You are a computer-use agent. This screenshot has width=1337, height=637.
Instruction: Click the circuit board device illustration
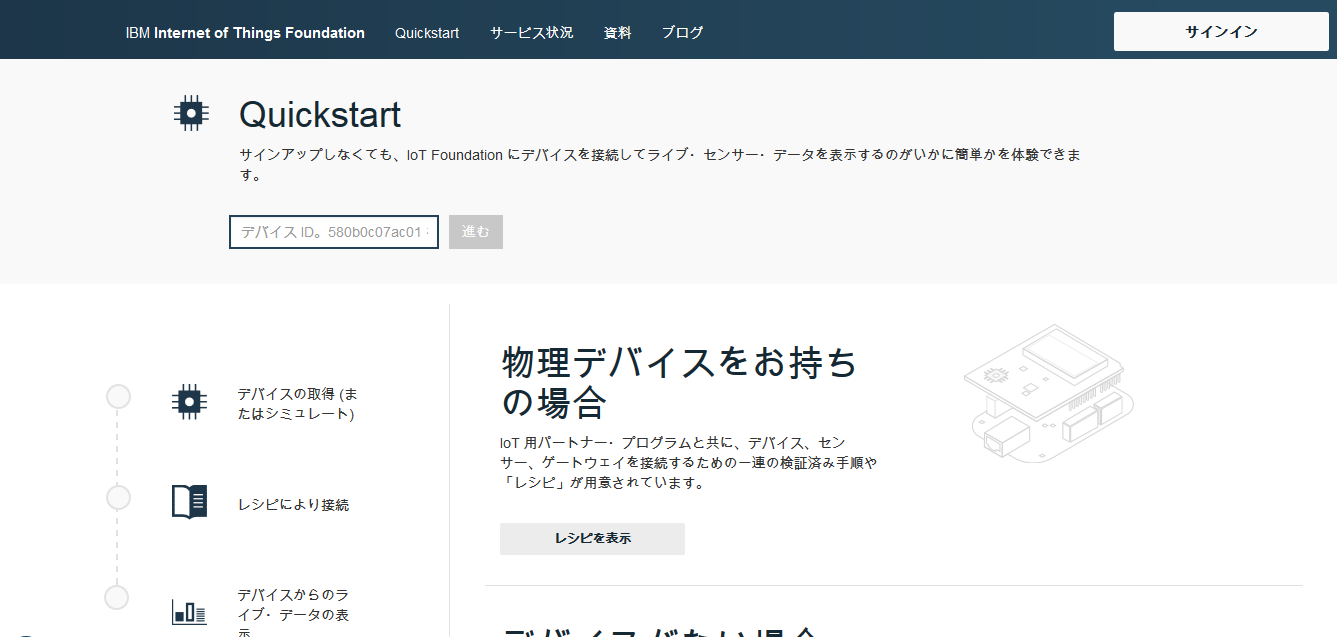(x=1049, y=393)
